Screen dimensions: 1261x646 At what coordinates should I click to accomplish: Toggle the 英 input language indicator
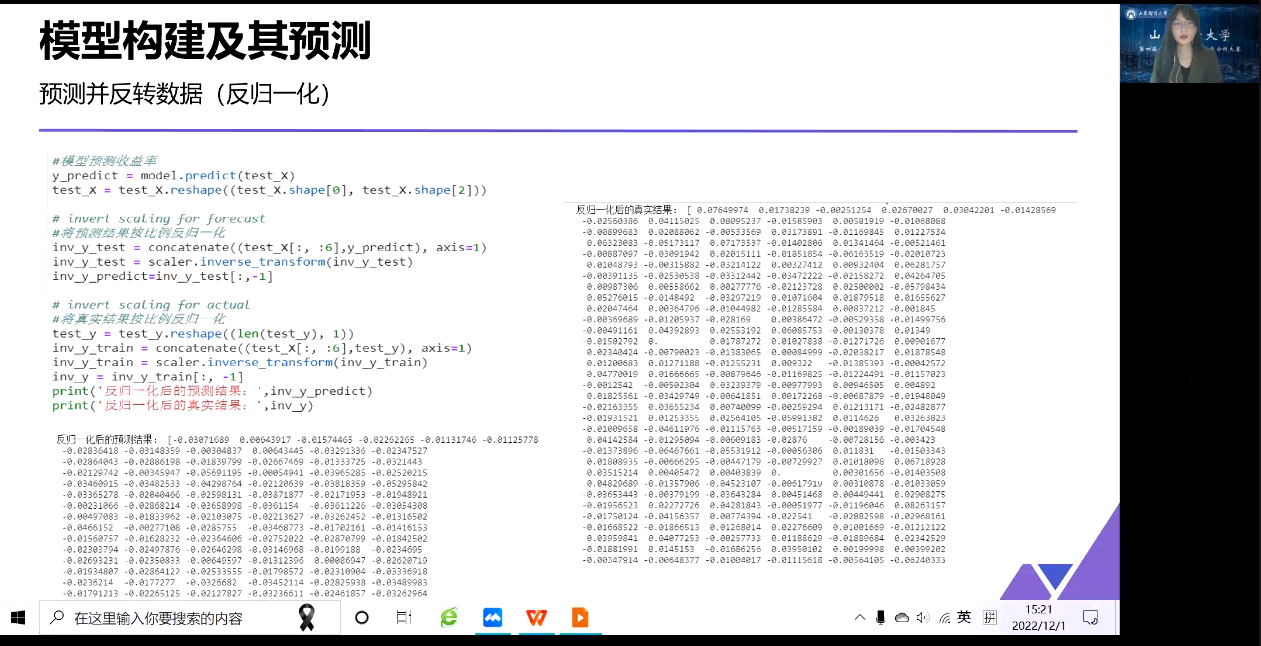point(964,618)
